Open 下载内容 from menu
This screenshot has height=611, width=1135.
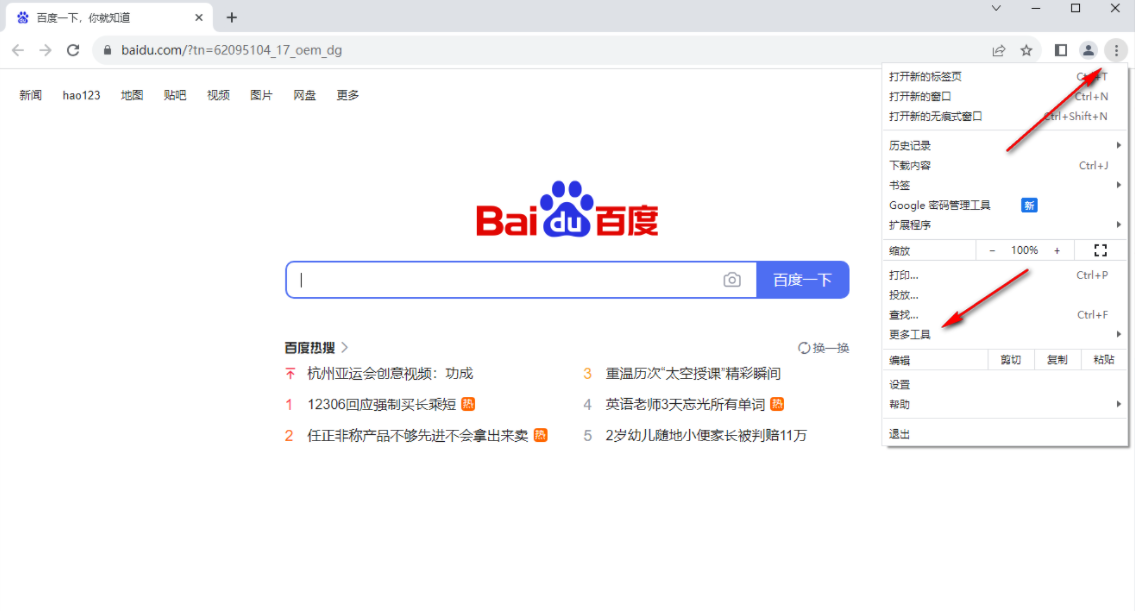[1005, 165]
